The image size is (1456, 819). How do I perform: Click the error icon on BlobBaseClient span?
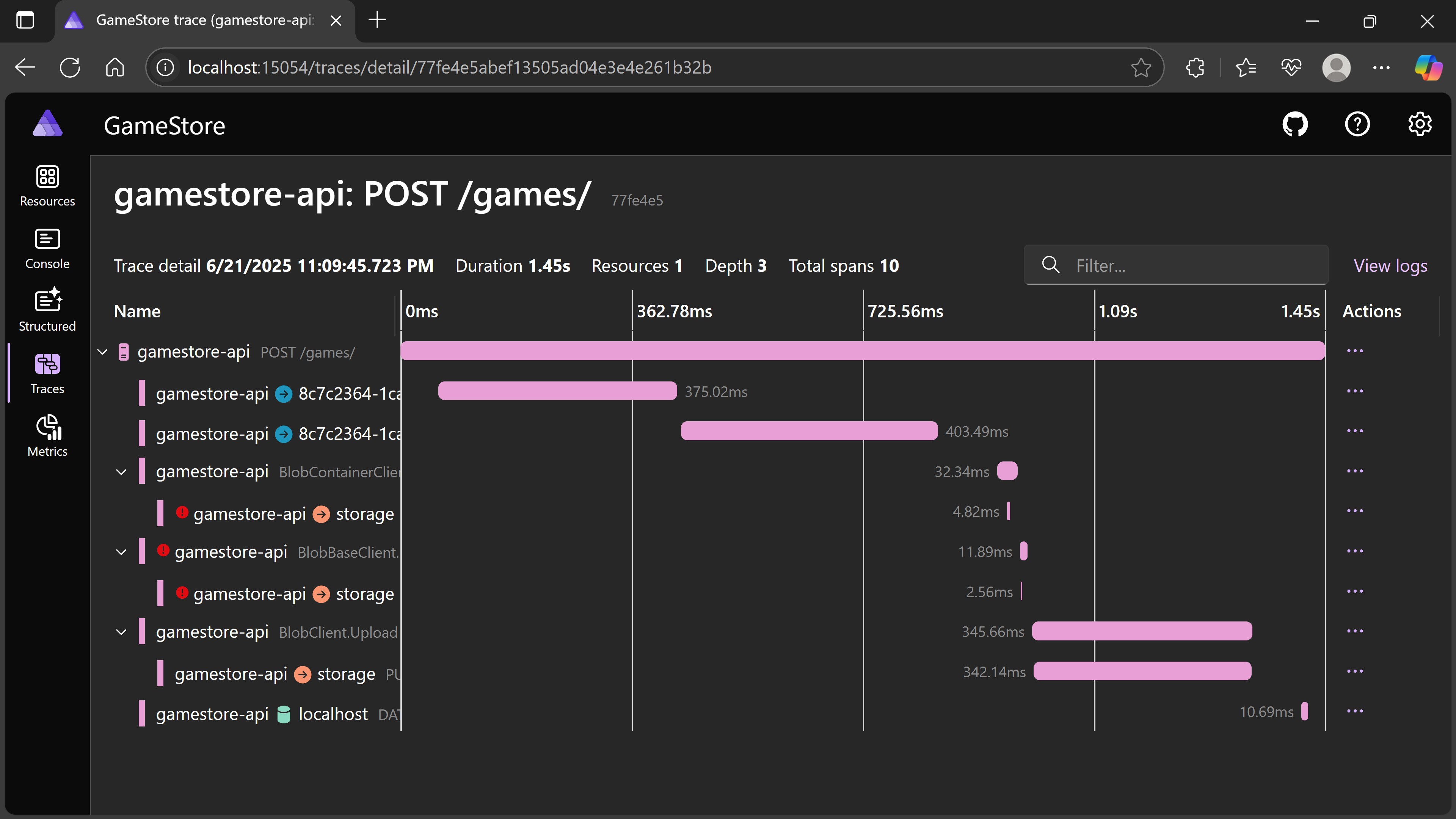click(x=163, y=550)
